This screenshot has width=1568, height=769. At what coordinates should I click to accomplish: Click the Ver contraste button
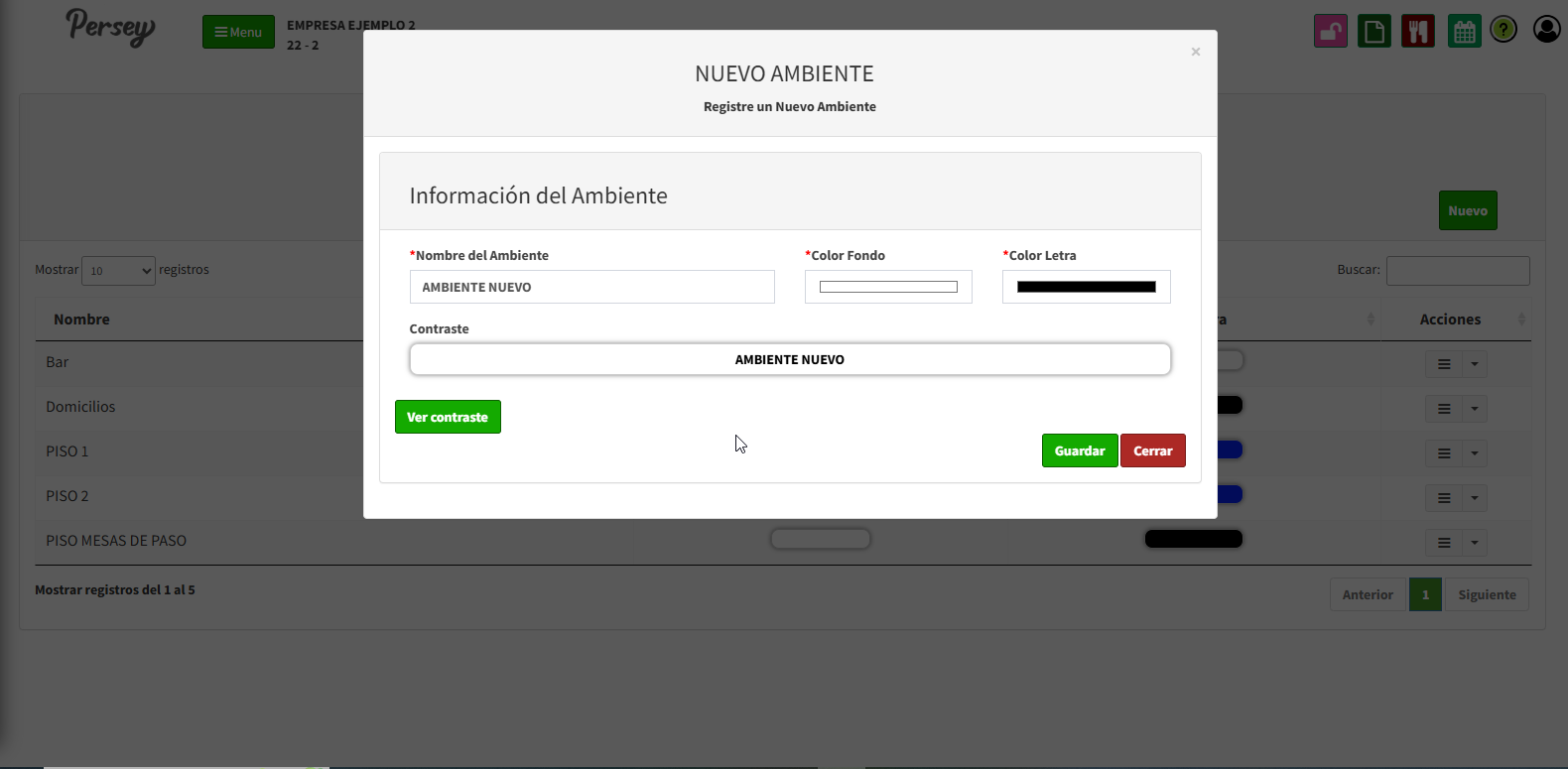pos(448,417)
